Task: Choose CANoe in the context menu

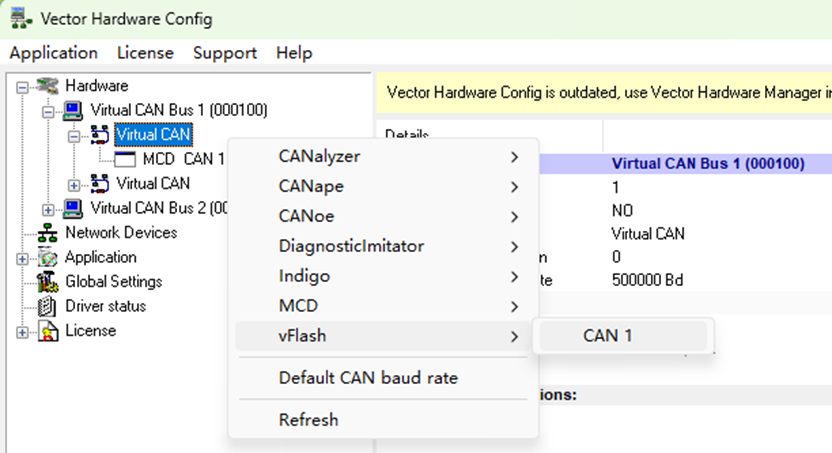Action: (x=383, y=216)
